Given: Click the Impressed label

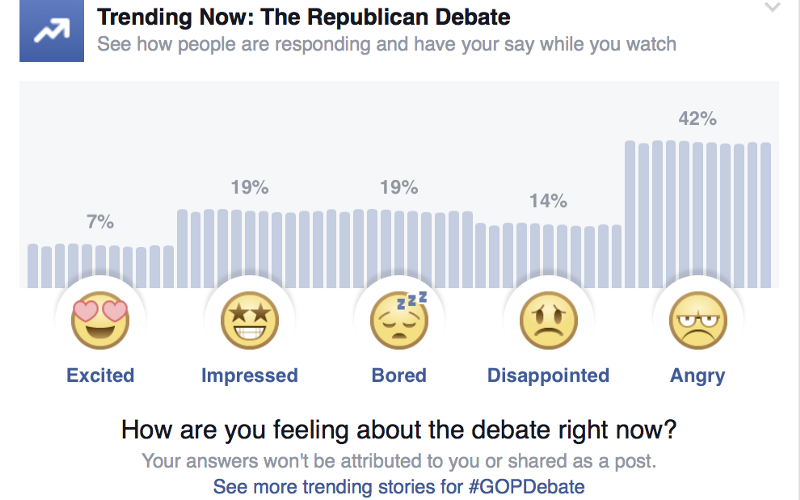Looking at the screenshot, I should [250, 376].
